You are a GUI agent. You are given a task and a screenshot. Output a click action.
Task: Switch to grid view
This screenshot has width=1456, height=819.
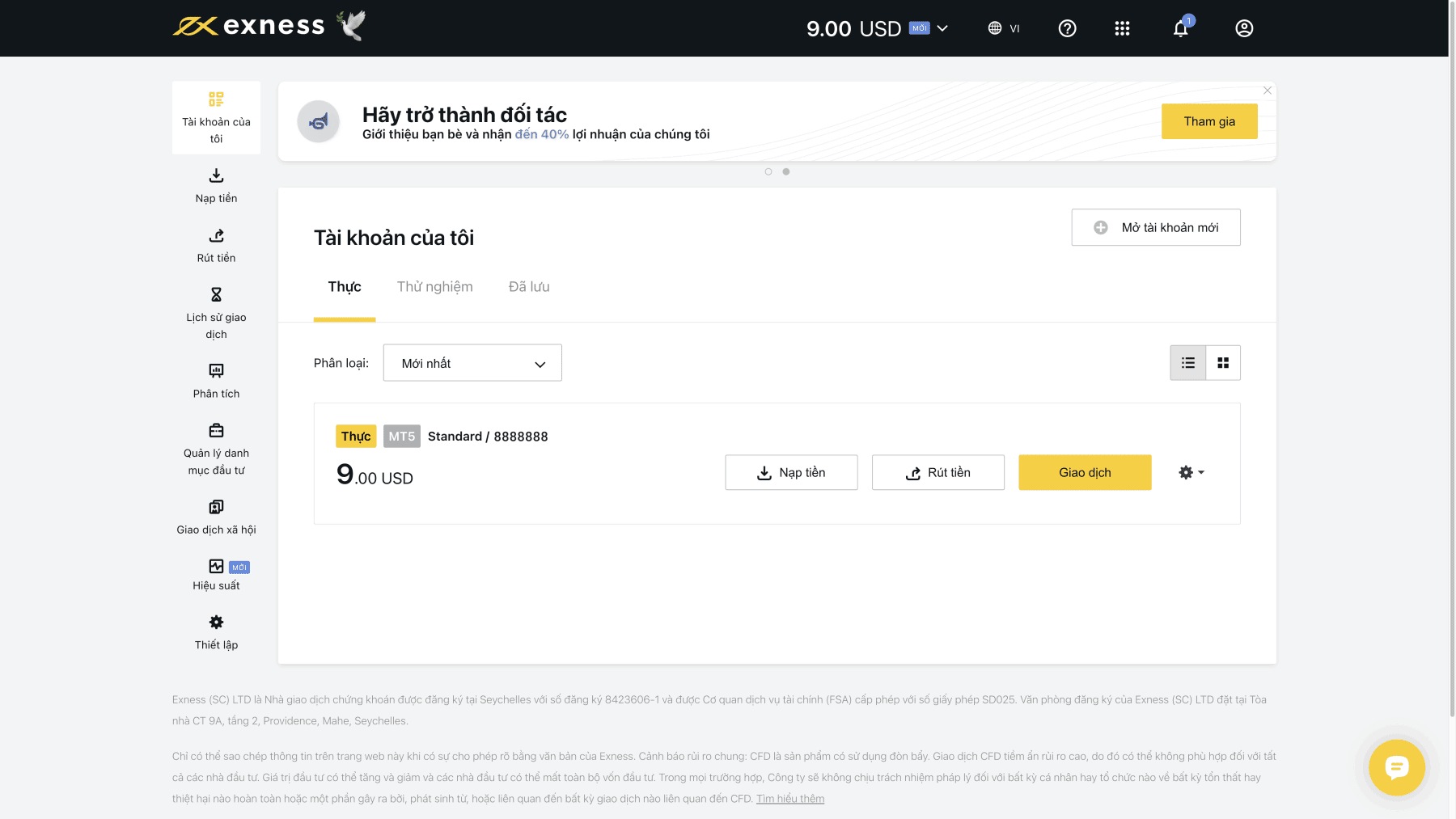pyautogui.click(x=1223, y=363)
